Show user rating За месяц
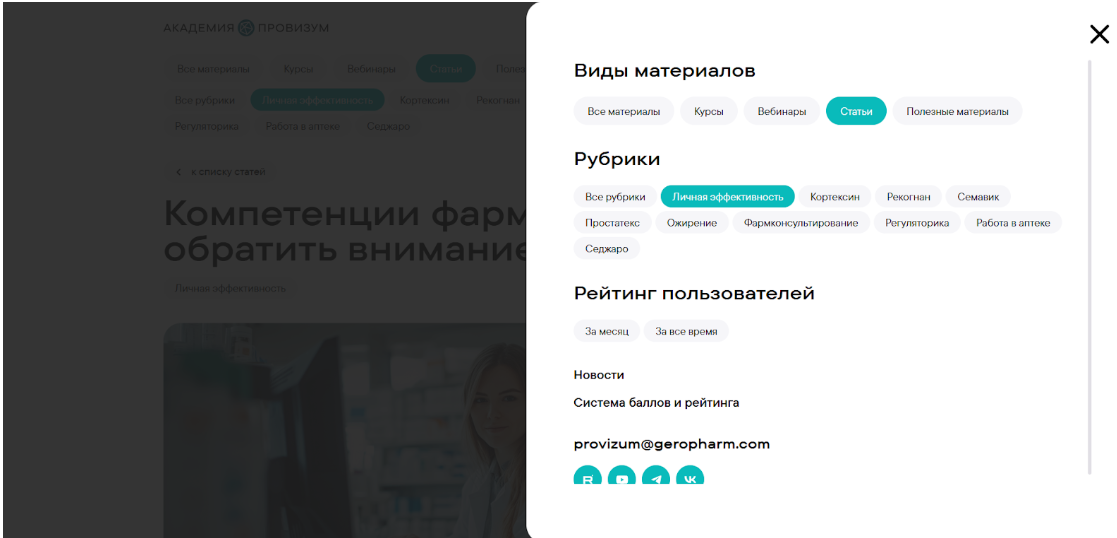This screenshot has width=1117, height=538. [x=607, y=331]
